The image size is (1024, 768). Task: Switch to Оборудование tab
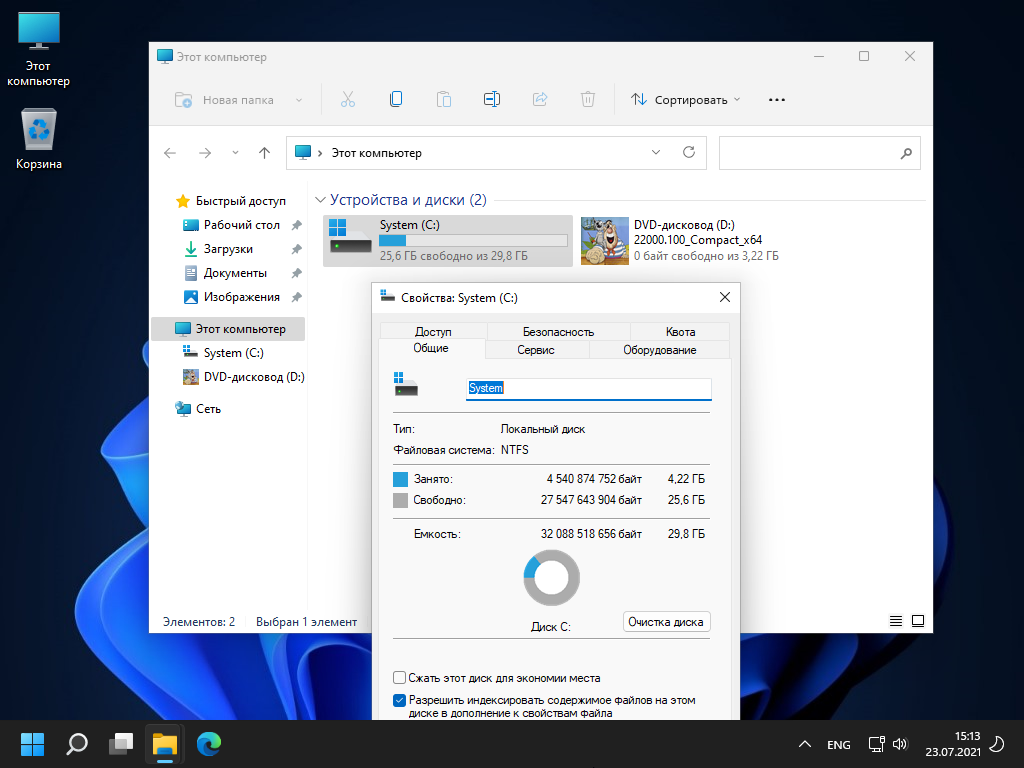click(660, 350)
